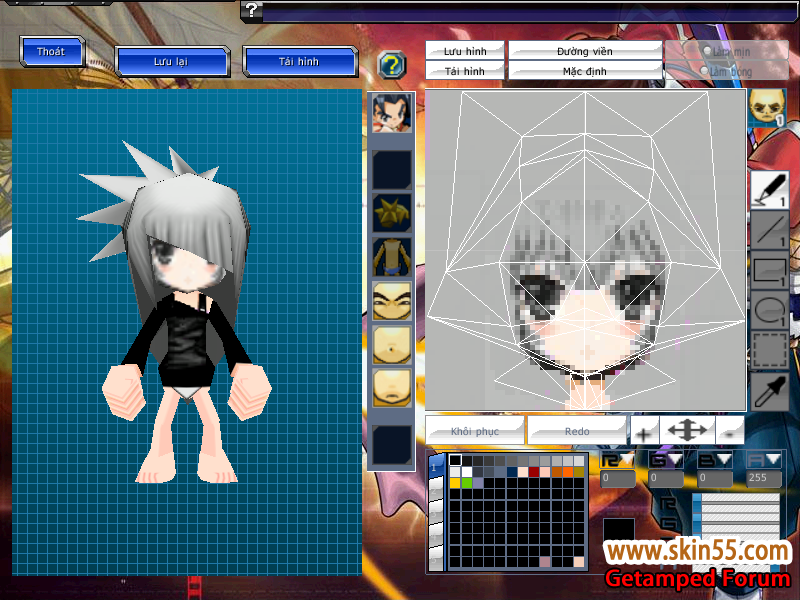Select the line drawing tool

tap(769, 231)
